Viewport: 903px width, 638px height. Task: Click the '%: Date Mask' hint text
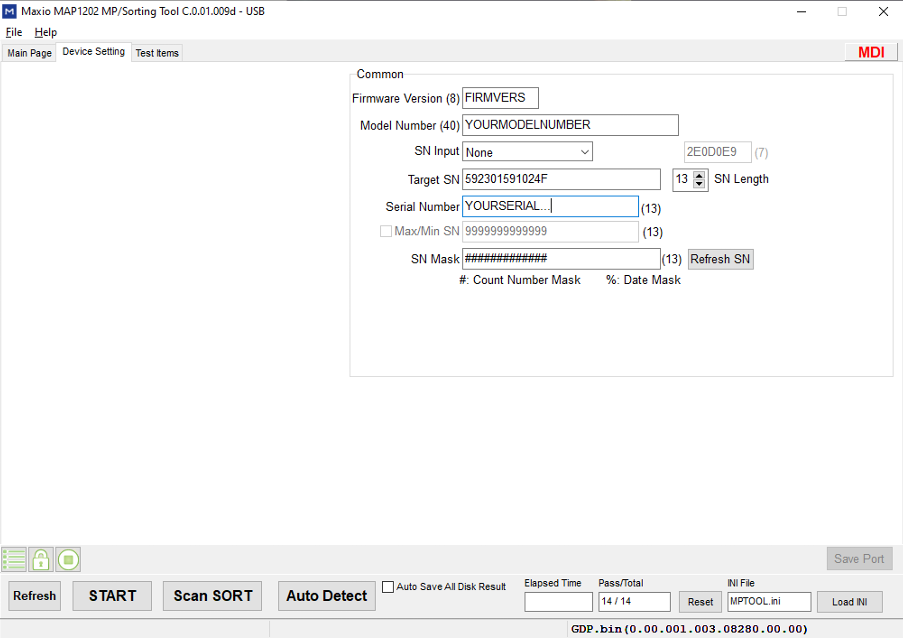coord(643,280)
